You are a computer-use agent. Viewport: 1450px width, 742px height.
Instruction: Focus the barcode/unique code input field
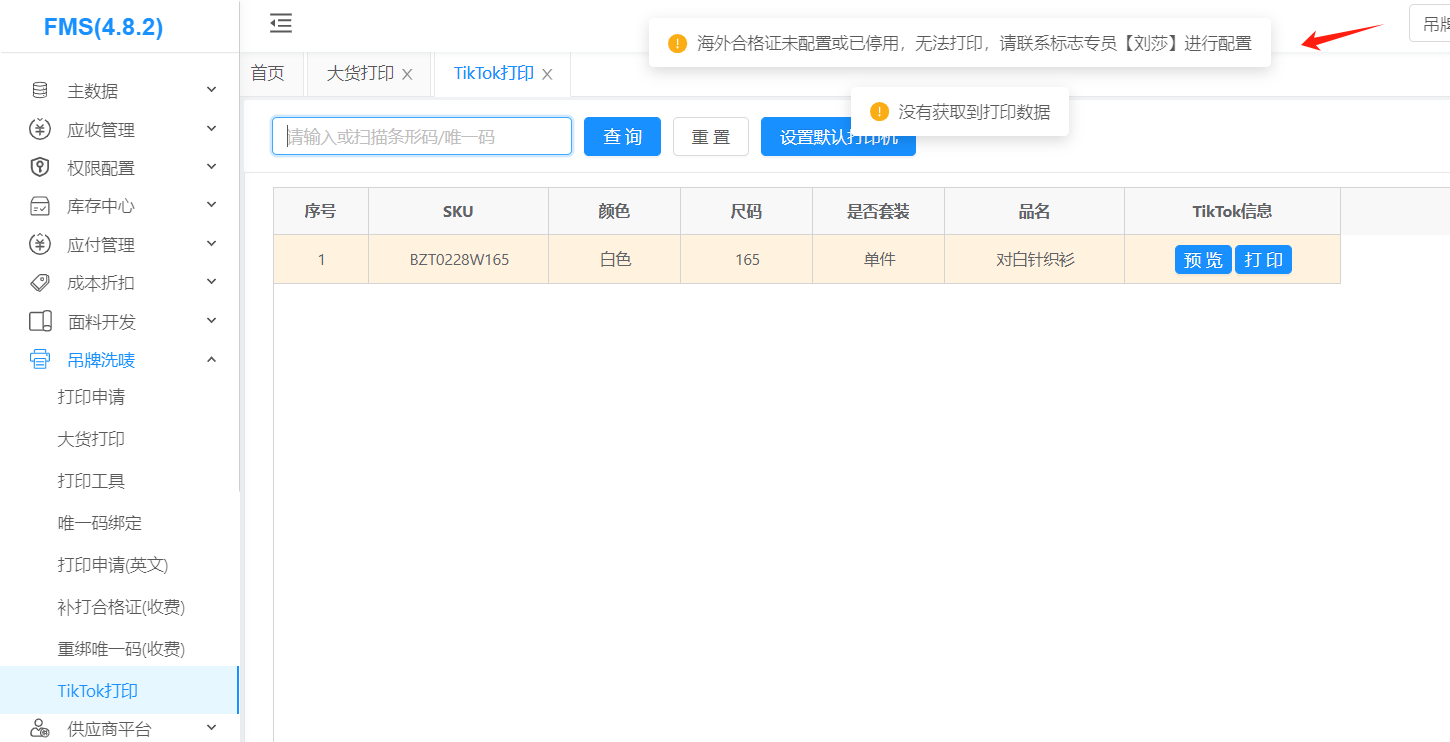click(421, 137)
